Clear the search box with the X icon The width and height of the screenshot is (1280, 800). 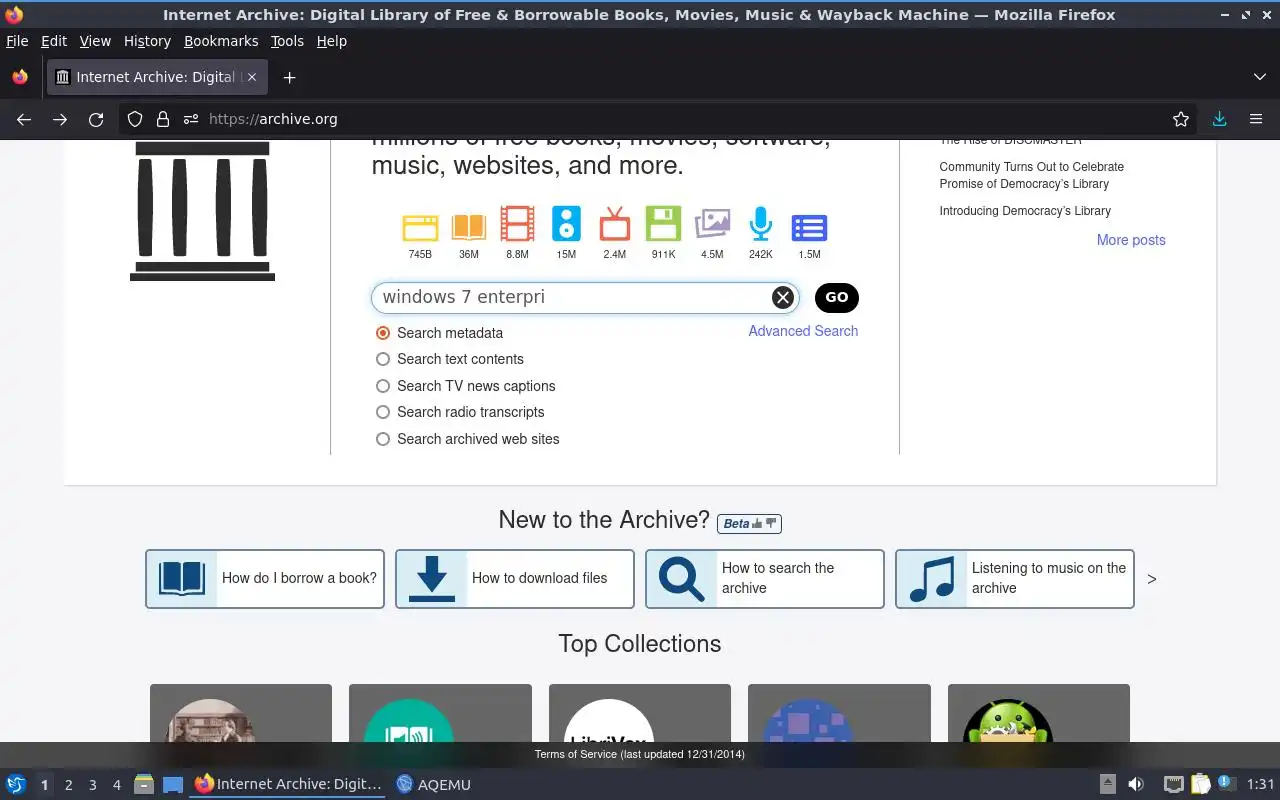[783, 297]
